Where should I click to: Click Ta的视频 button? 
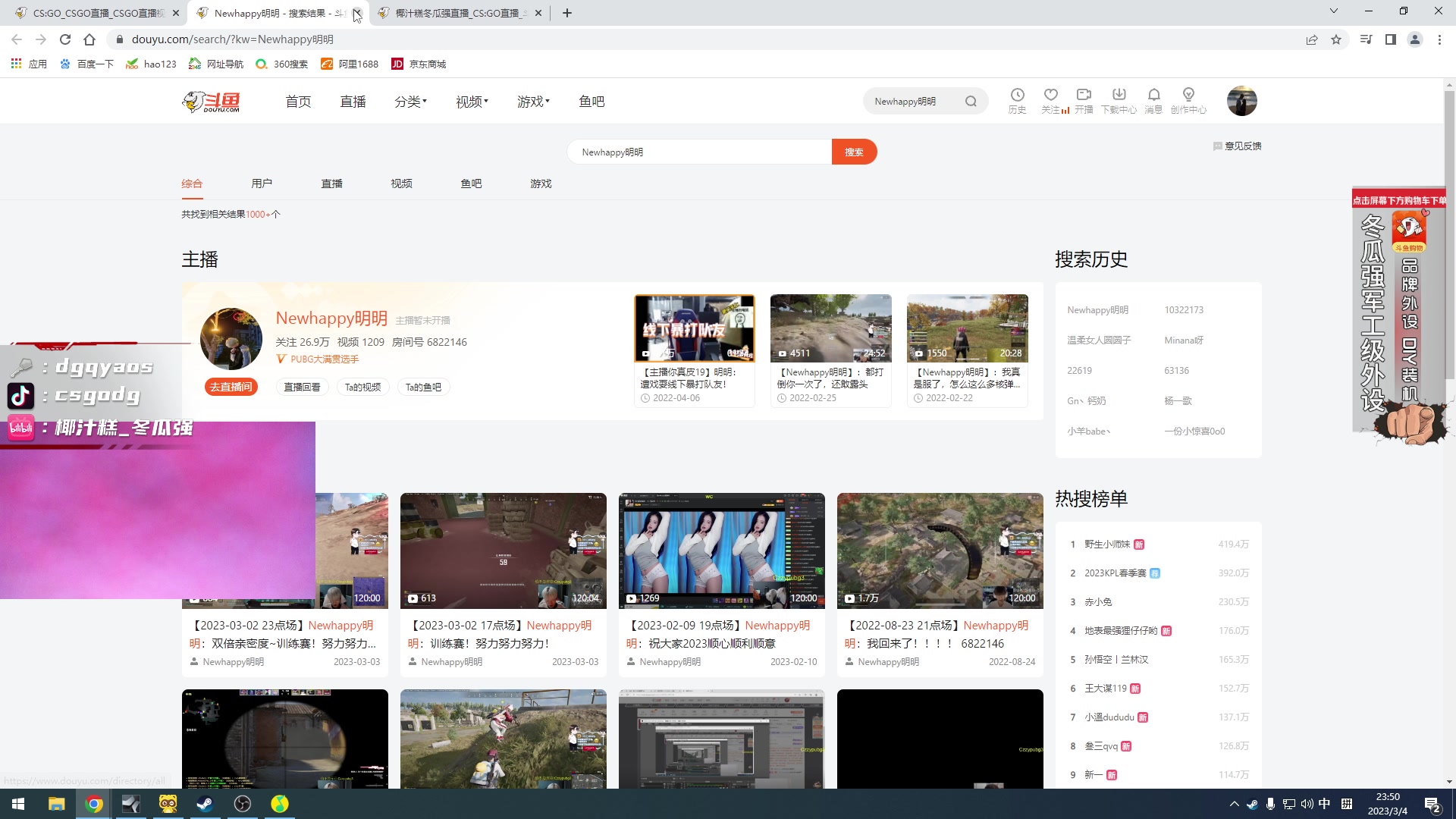tap(362, 387)
